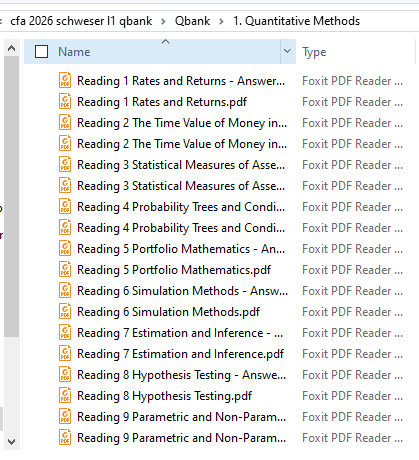Click the PDF icon of Reading 1 Rates and Returns - Answer file
This screenshot has width=419, height=460.
(x=65, y=81)
